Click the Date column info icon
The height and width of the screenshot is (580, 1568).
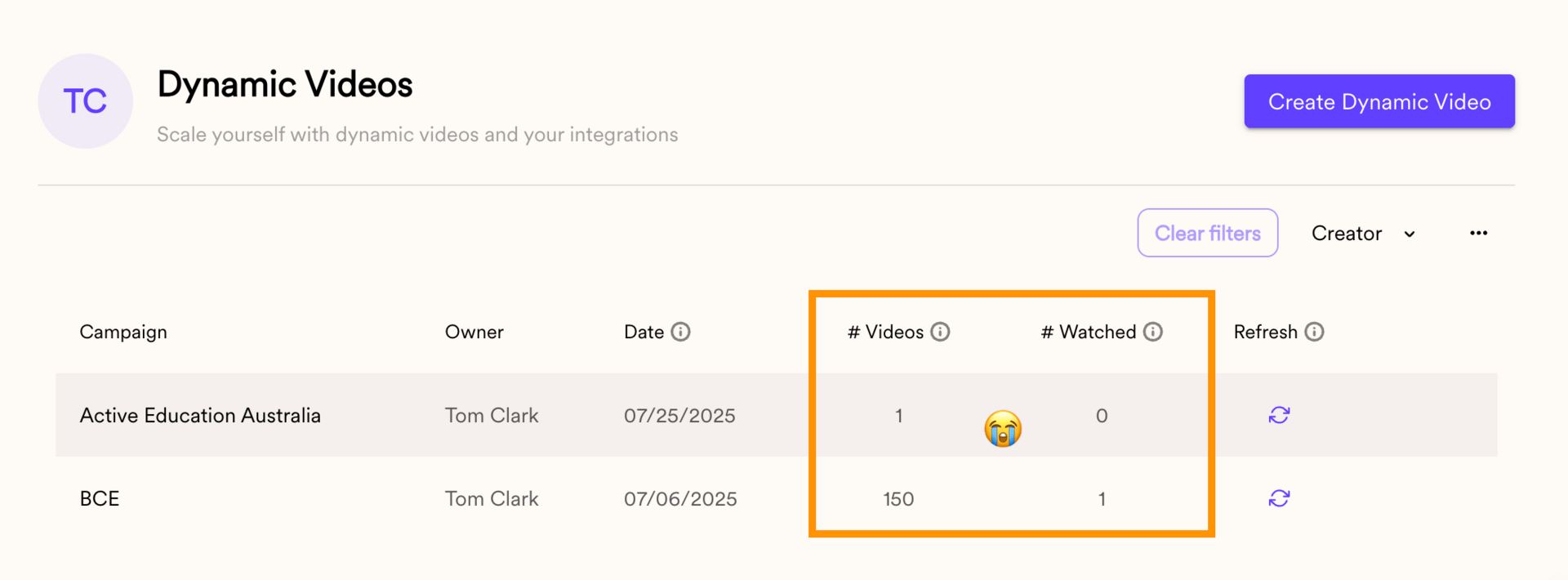[680, 332]
